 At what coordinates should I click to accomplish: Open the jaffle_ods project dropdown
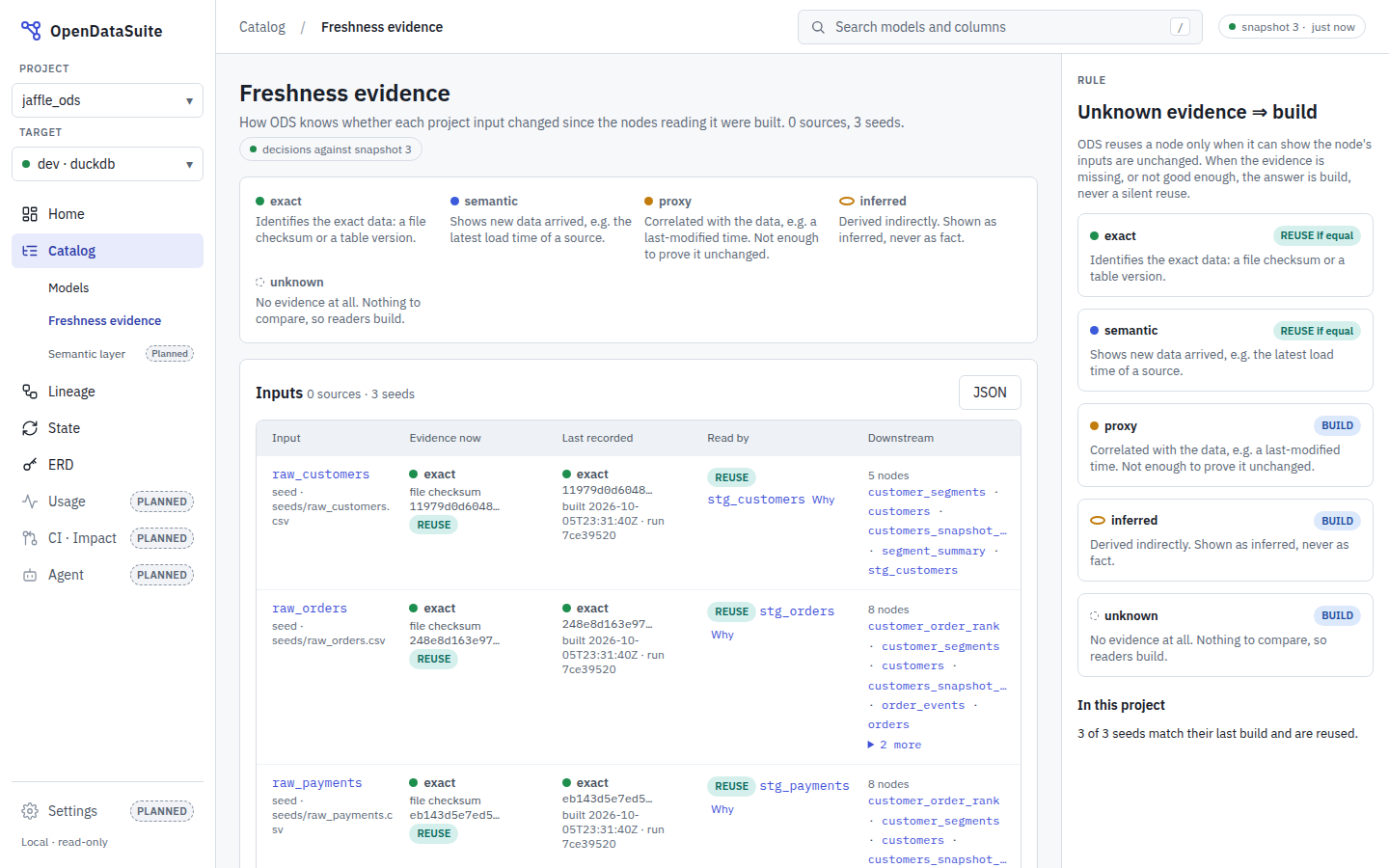tap(107, 100)
